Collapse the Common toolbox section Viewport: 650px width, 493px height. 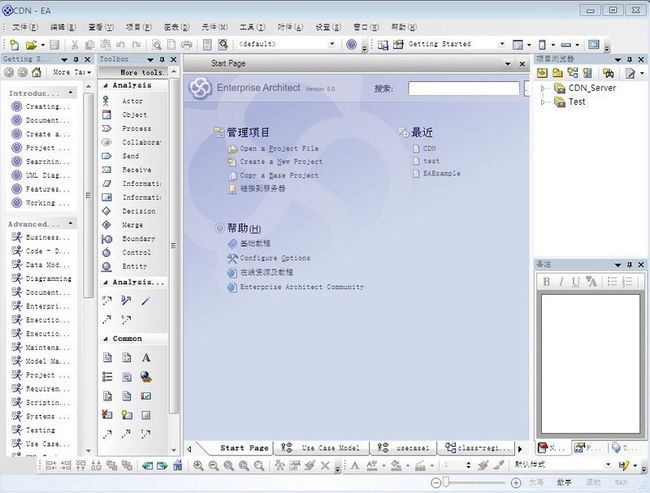pyautogui.click(x=106, y=339)
